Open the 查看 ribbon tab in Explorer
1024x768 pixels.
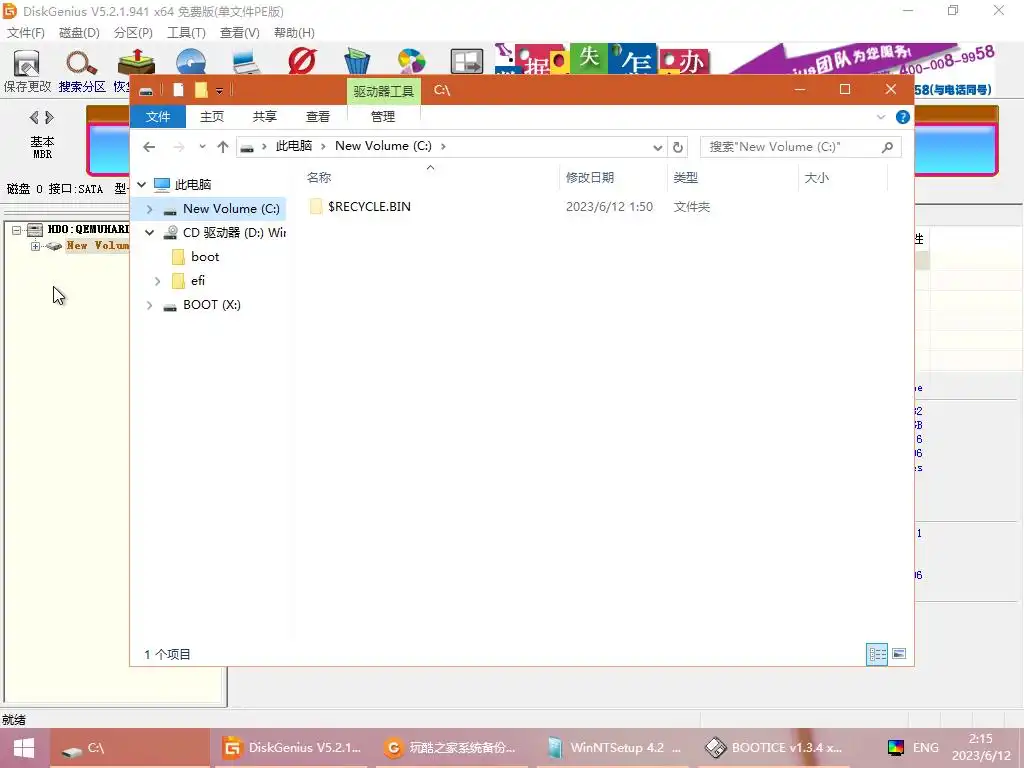pos(318,117)
